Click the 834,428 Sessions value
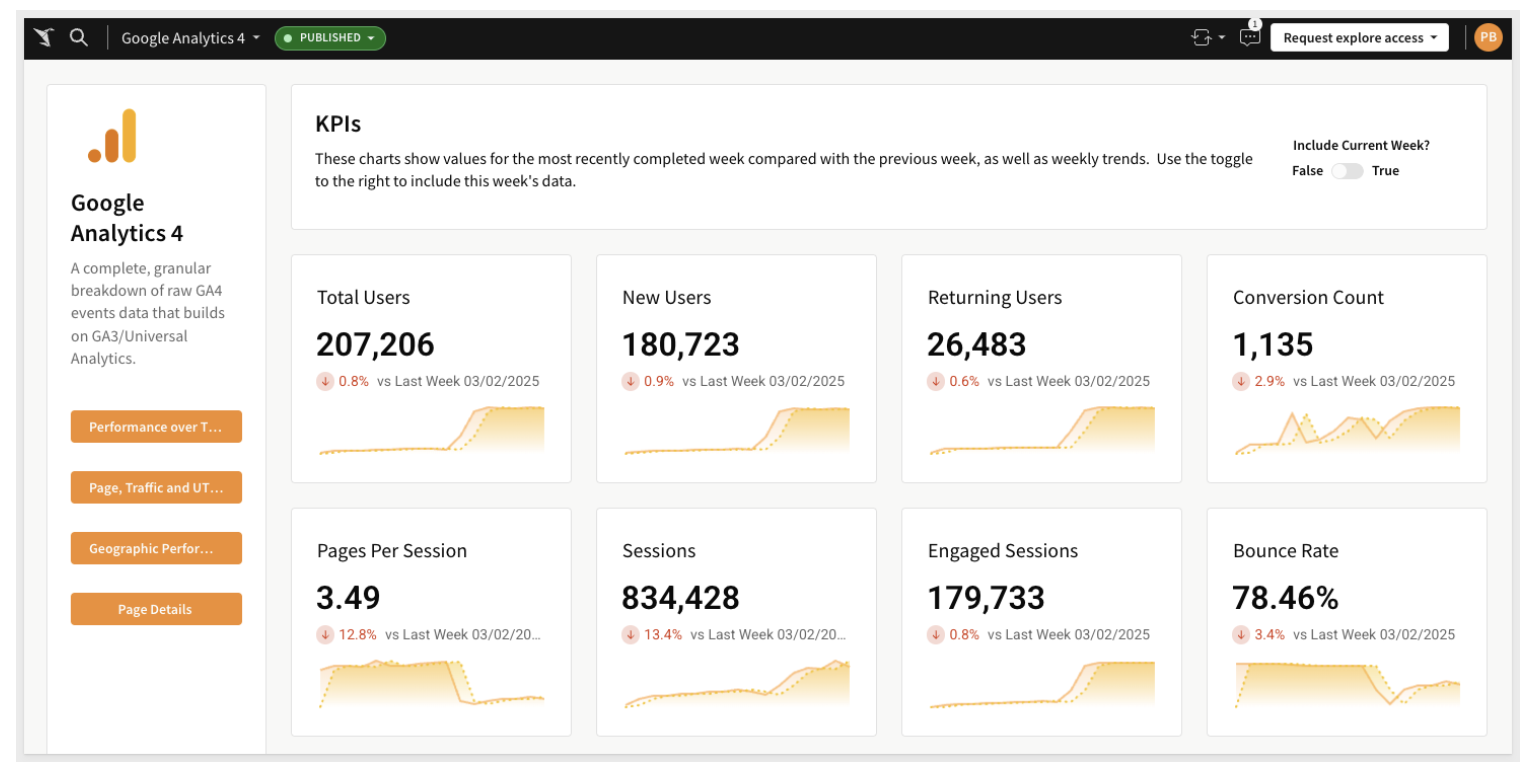 pyautogui.click(x=681, y=597)
